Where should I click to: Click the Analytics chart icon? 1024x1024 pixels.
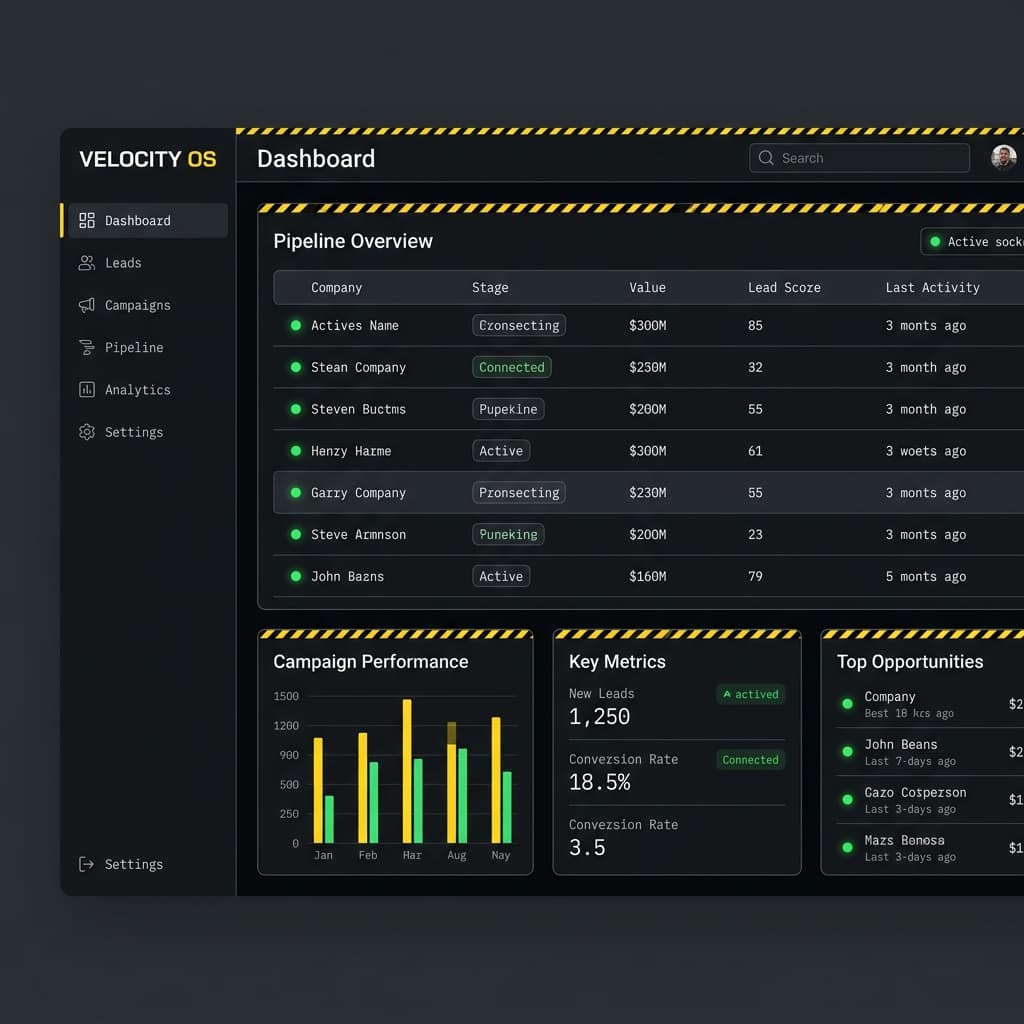coord(87,390)
